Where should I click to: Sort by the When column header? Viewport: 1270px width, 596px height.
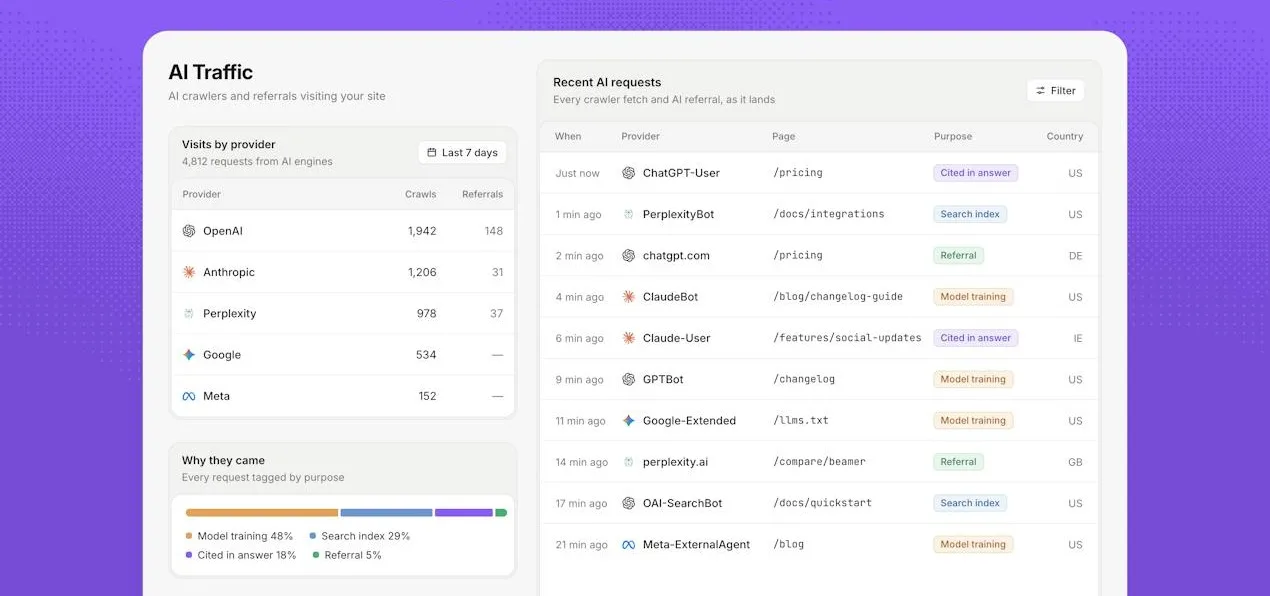(568, 136)
